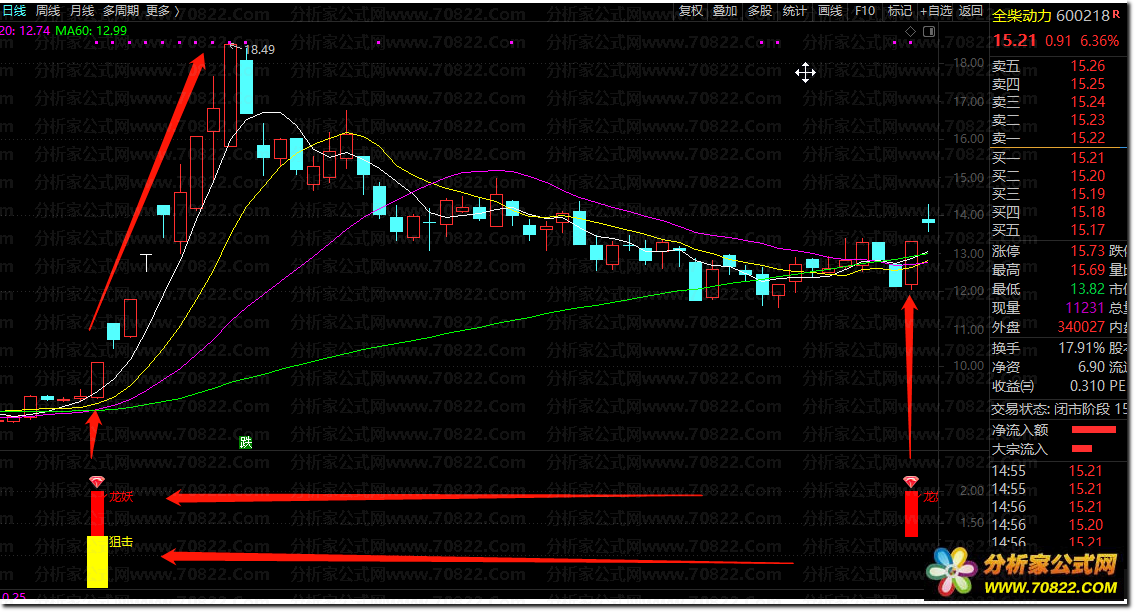Viewport: 1136px width, 612px height.
Task: Click the 分析家公式网 flower logo icon
Action: click(952, 571)
